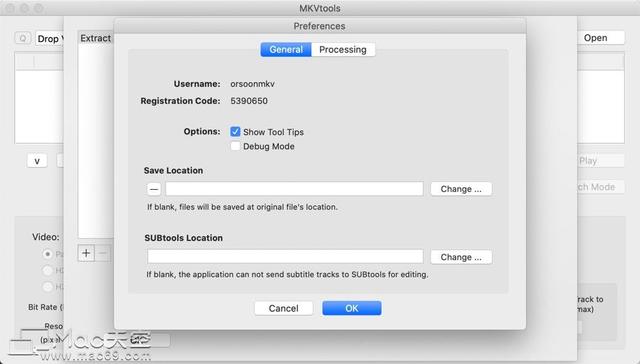Click the SUBtools Location path field
640x364 pixels.
tap(285, 257)
